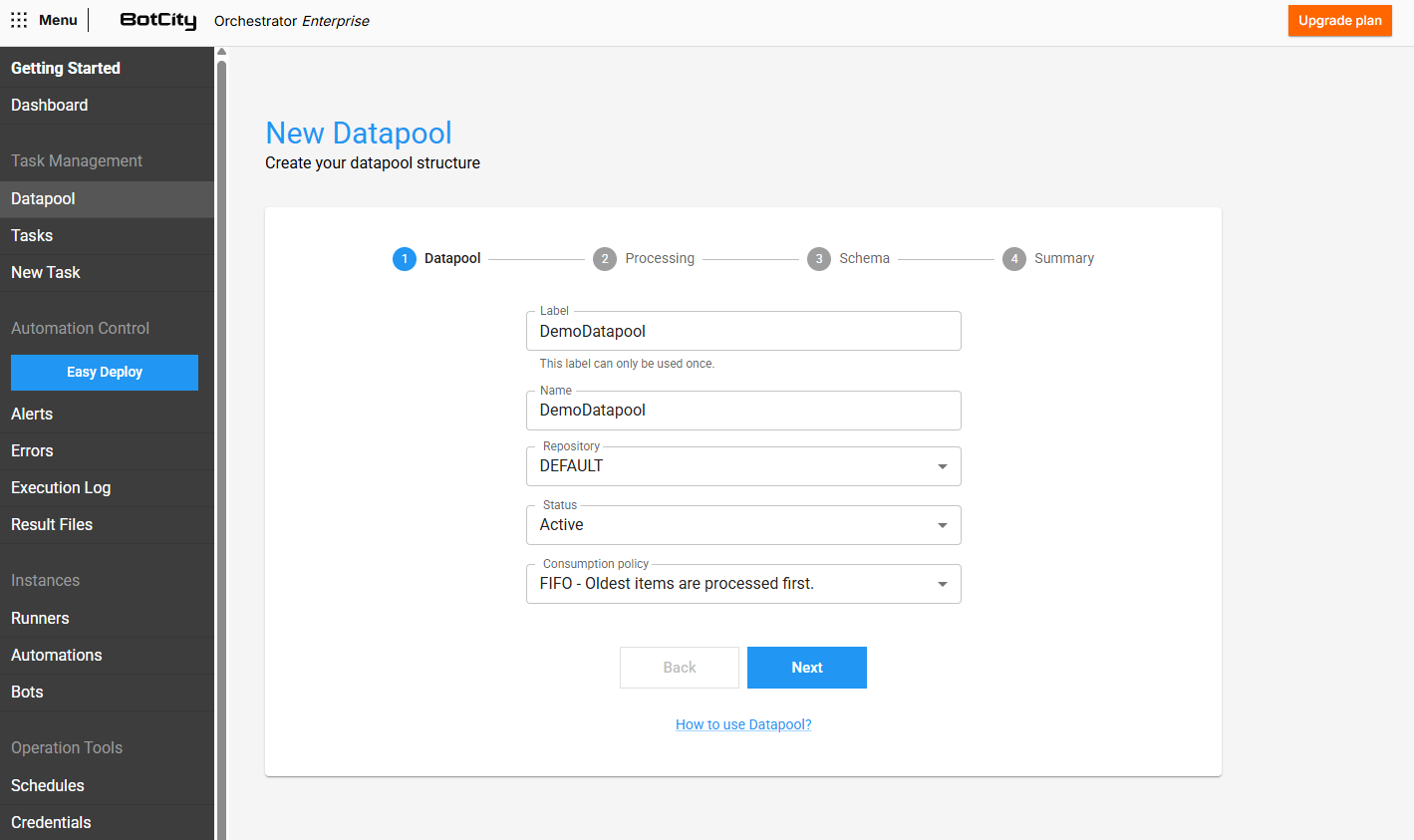Open Dashboard from the sidebar

pos(50,106)
